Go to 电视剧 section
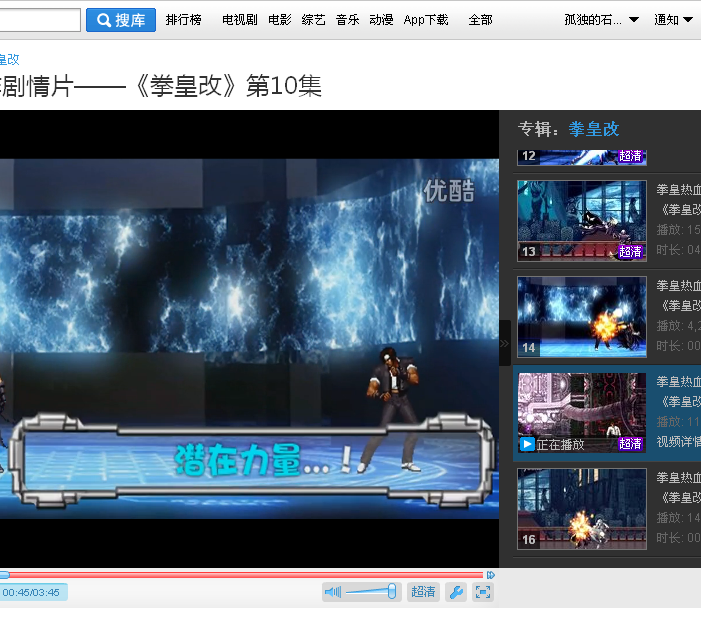Viewport: 701px width, 617px height. pos(240,20)
